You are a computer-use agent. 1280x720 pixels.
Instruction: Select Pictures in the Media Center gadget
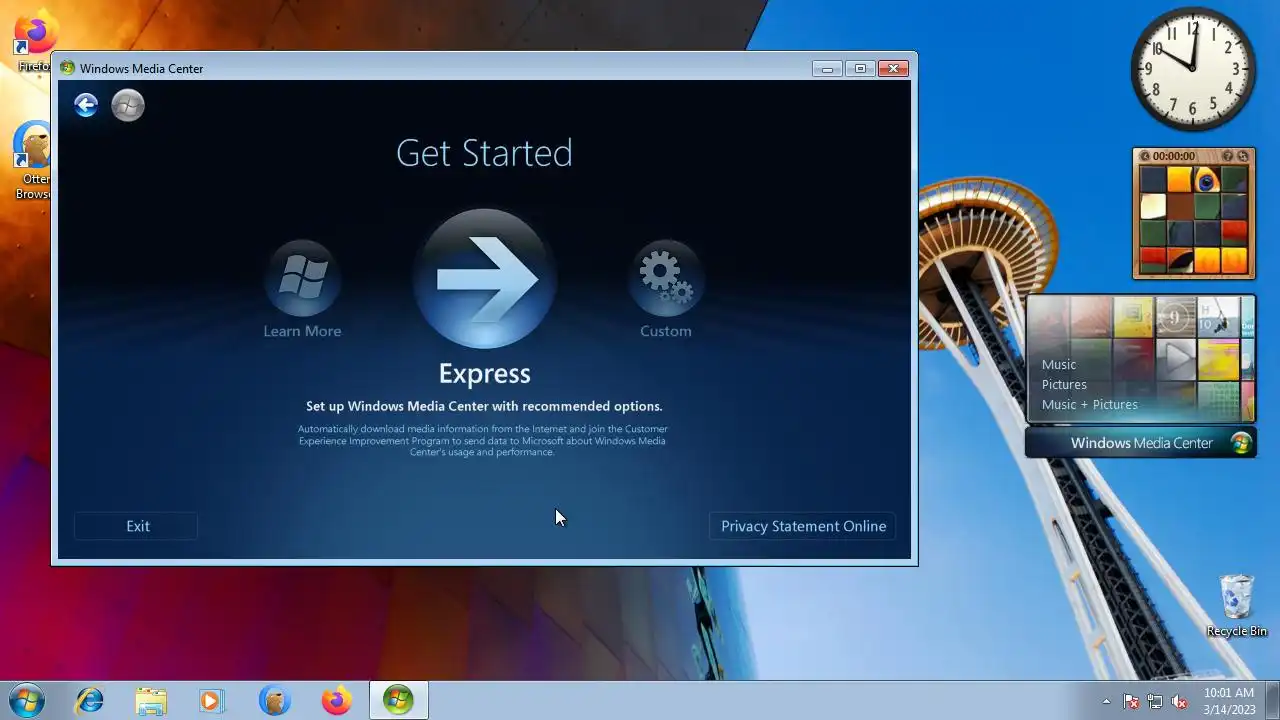pos(1064,384)
